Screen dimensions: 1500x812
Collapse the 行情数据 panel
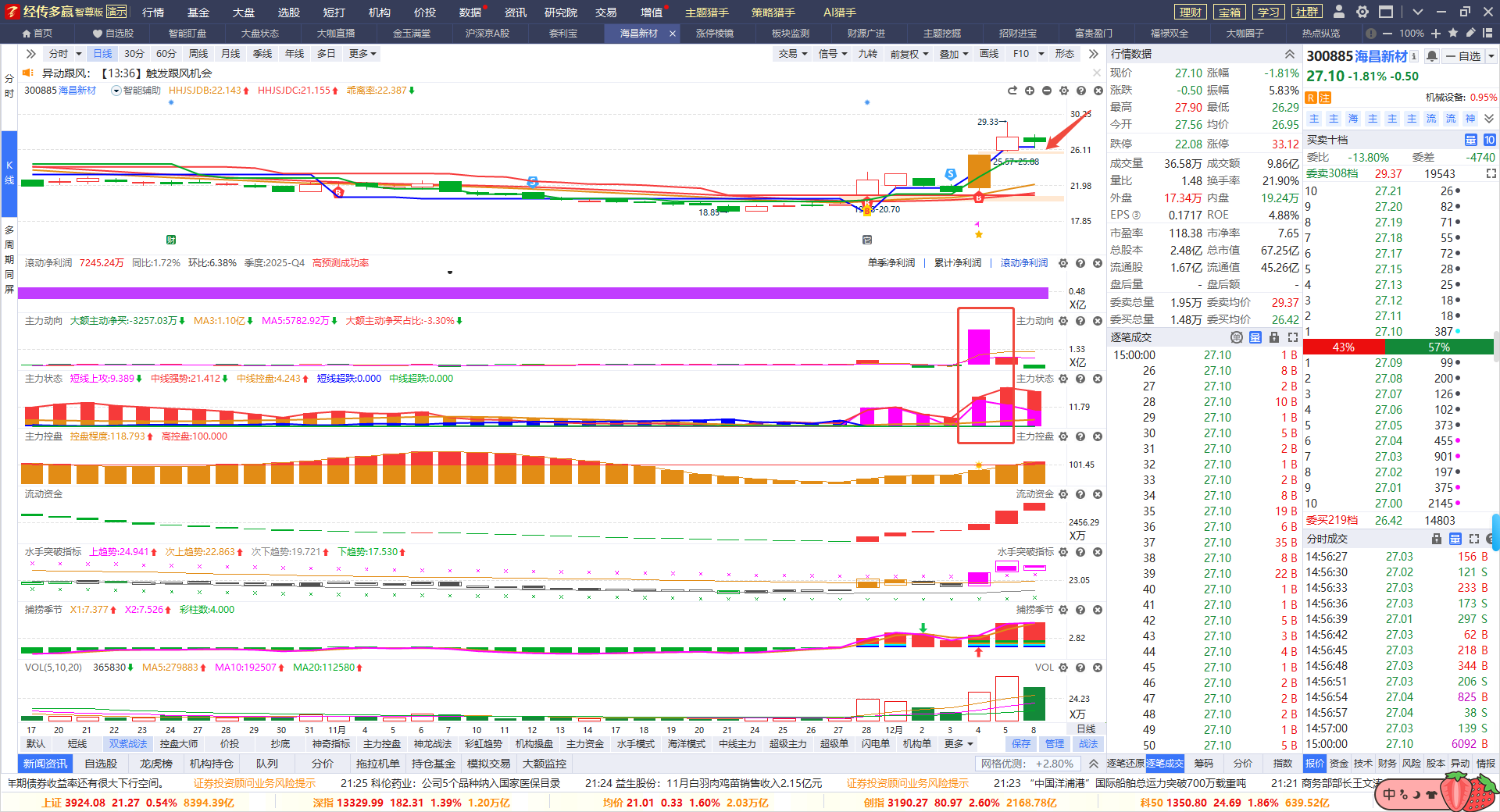point(1289,54)
